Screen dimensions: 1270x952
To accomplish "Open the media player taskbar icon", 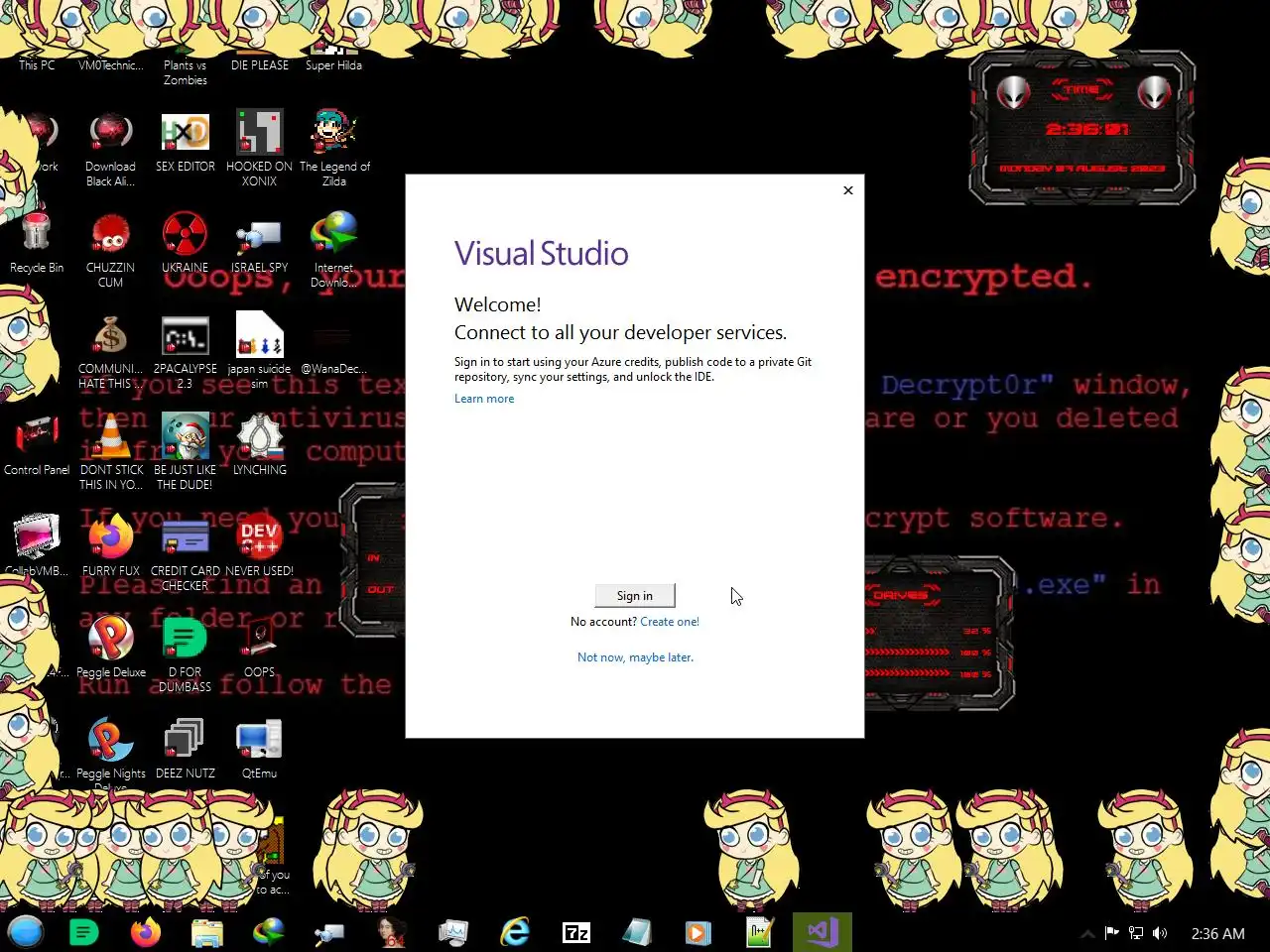I will 698,932.
